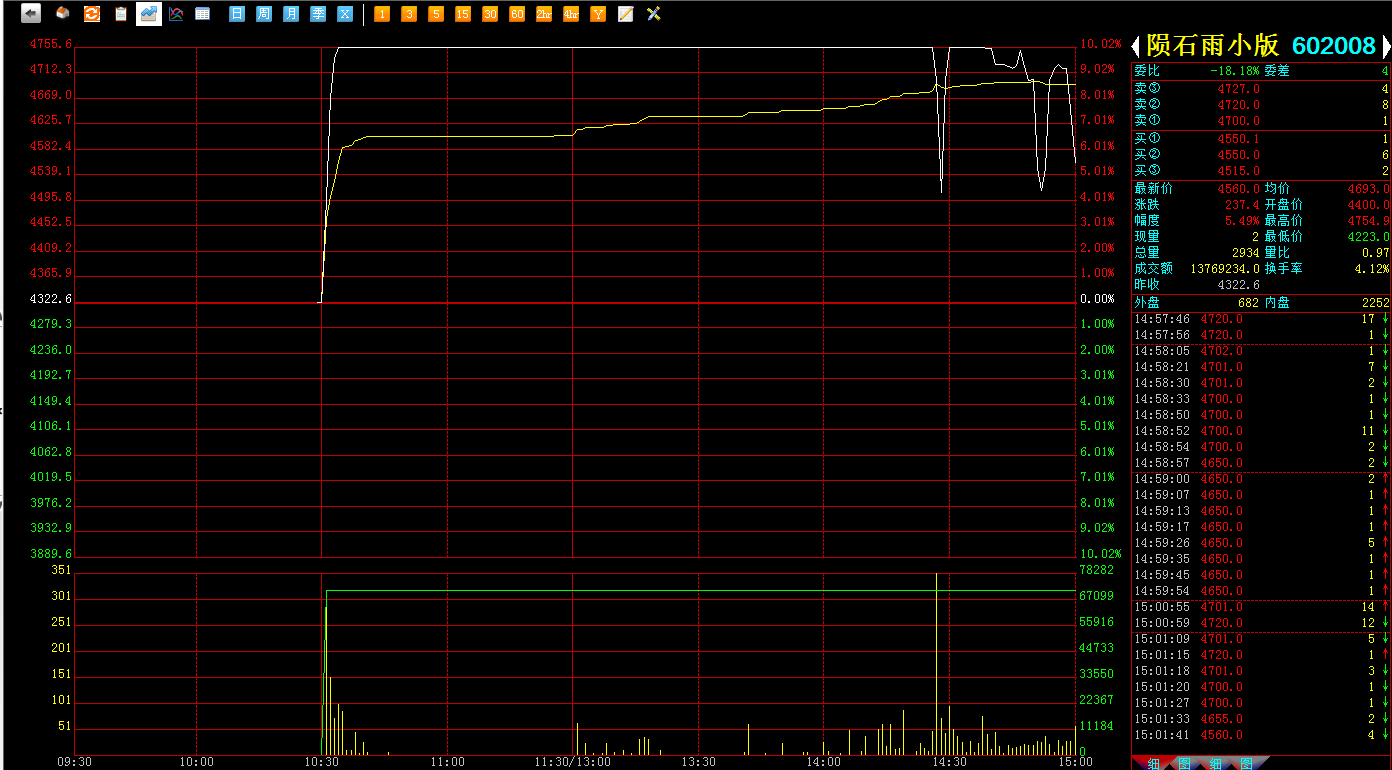Select the 60-minute period button
This screenshot has width=1392, height=770.
click(x=517, y=14)
